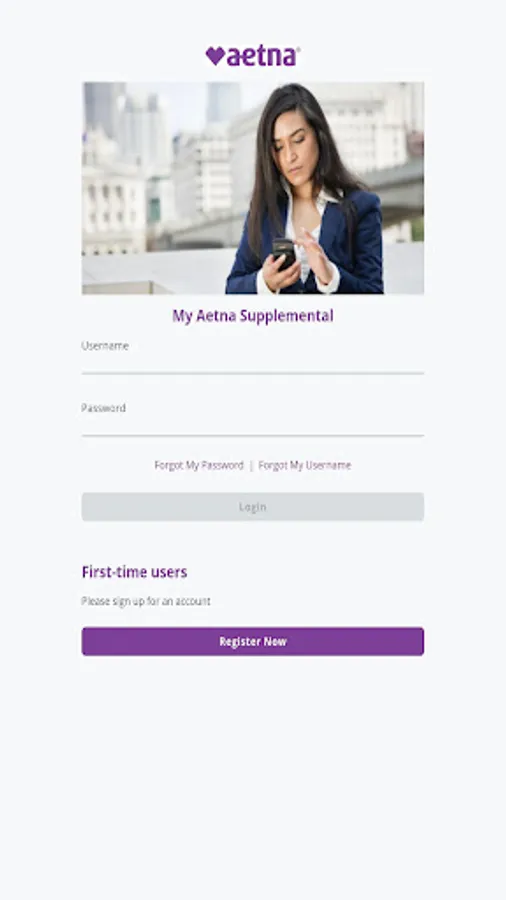The height and width of the screenshot is (900, 506).
Task: Click the Username label
Action: click(x=105, y=346)
